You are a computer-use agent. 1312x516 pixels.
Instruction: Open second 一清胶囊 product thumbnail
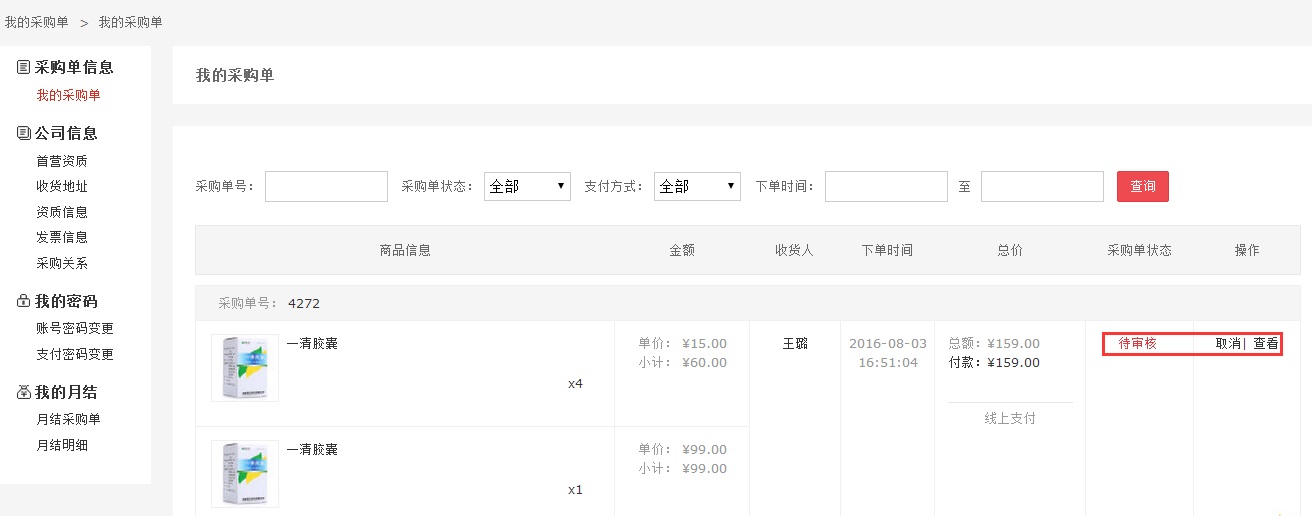click(x=245, y=474)
